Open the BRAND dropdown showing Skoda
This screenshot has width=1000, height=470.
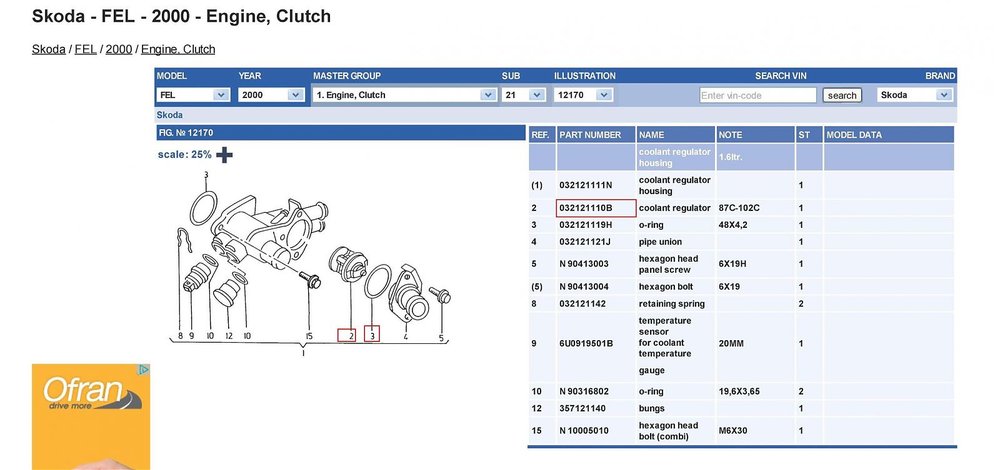point(915,95)
